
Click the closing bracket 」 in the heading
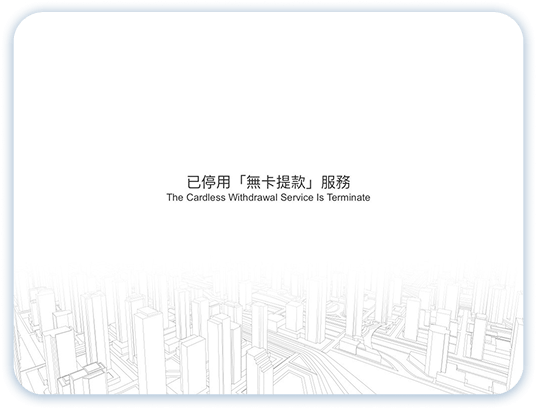click(x=311, y=182)
